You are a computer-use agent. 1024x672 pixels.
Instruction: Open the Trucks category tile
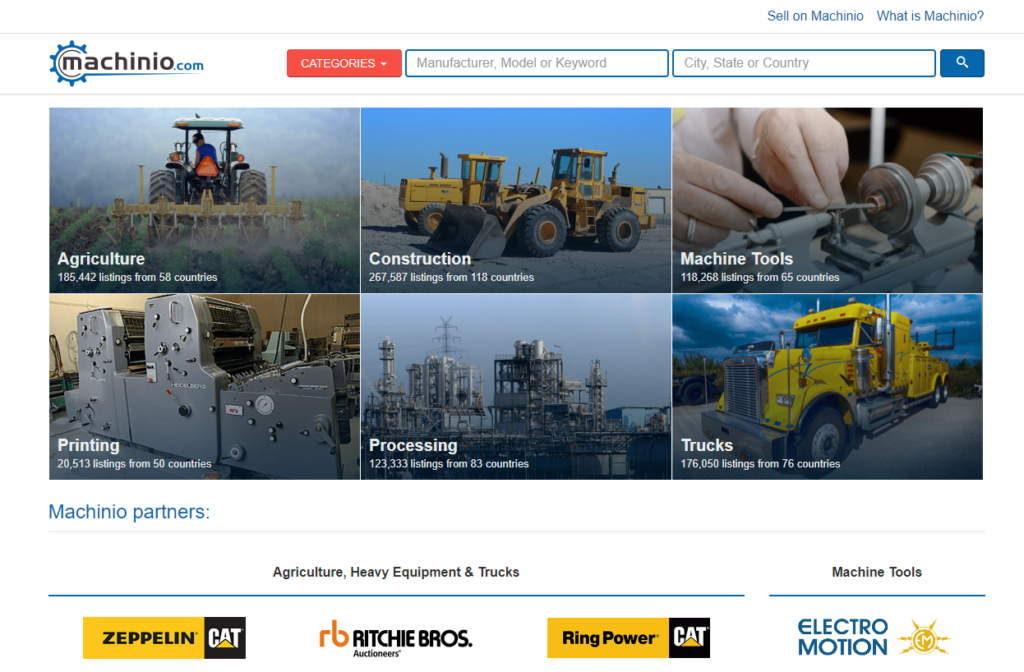click(x=827, y=385)
